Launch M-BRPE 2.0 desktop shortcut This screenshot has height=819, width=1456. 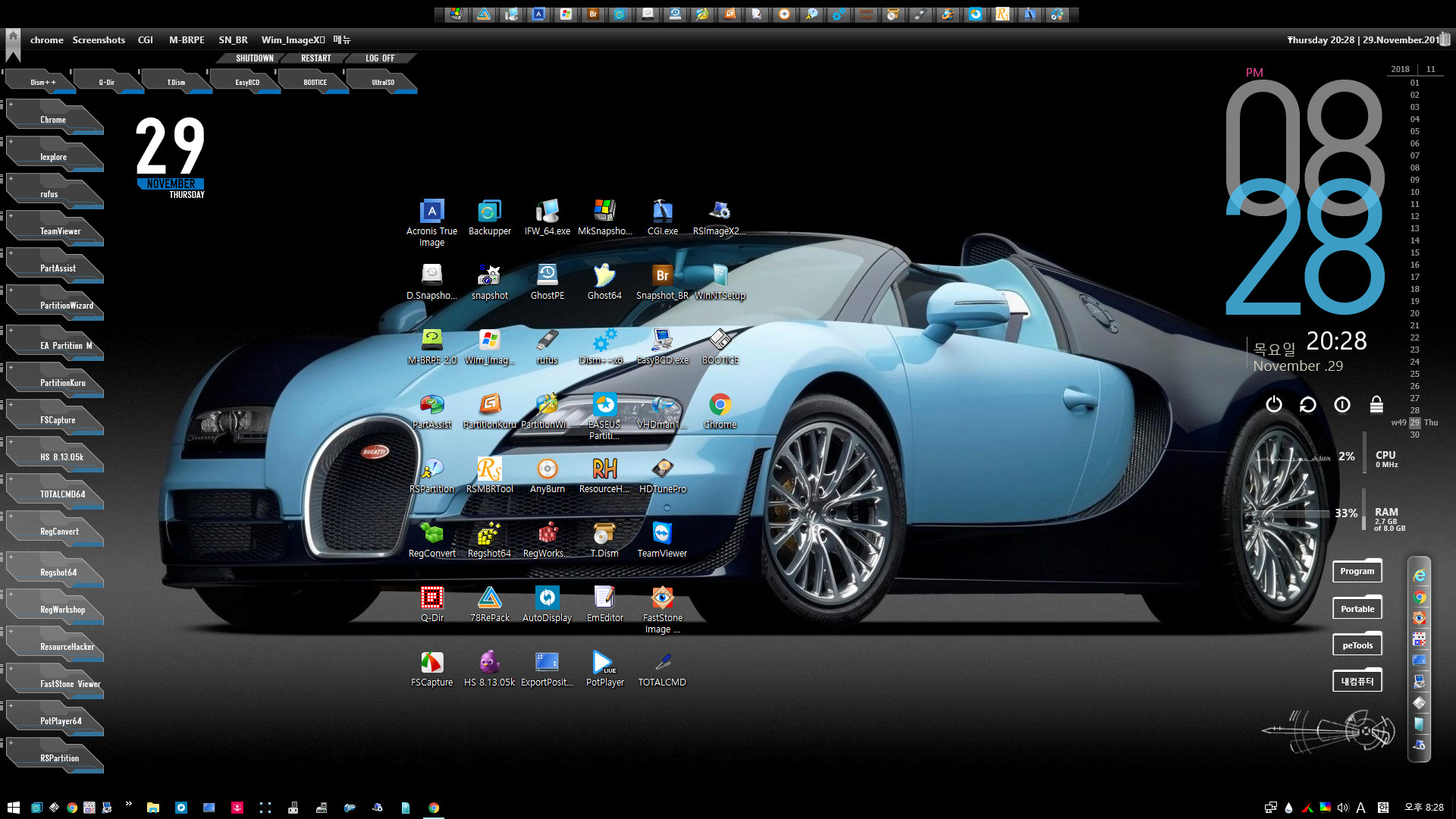pos(431,346)
